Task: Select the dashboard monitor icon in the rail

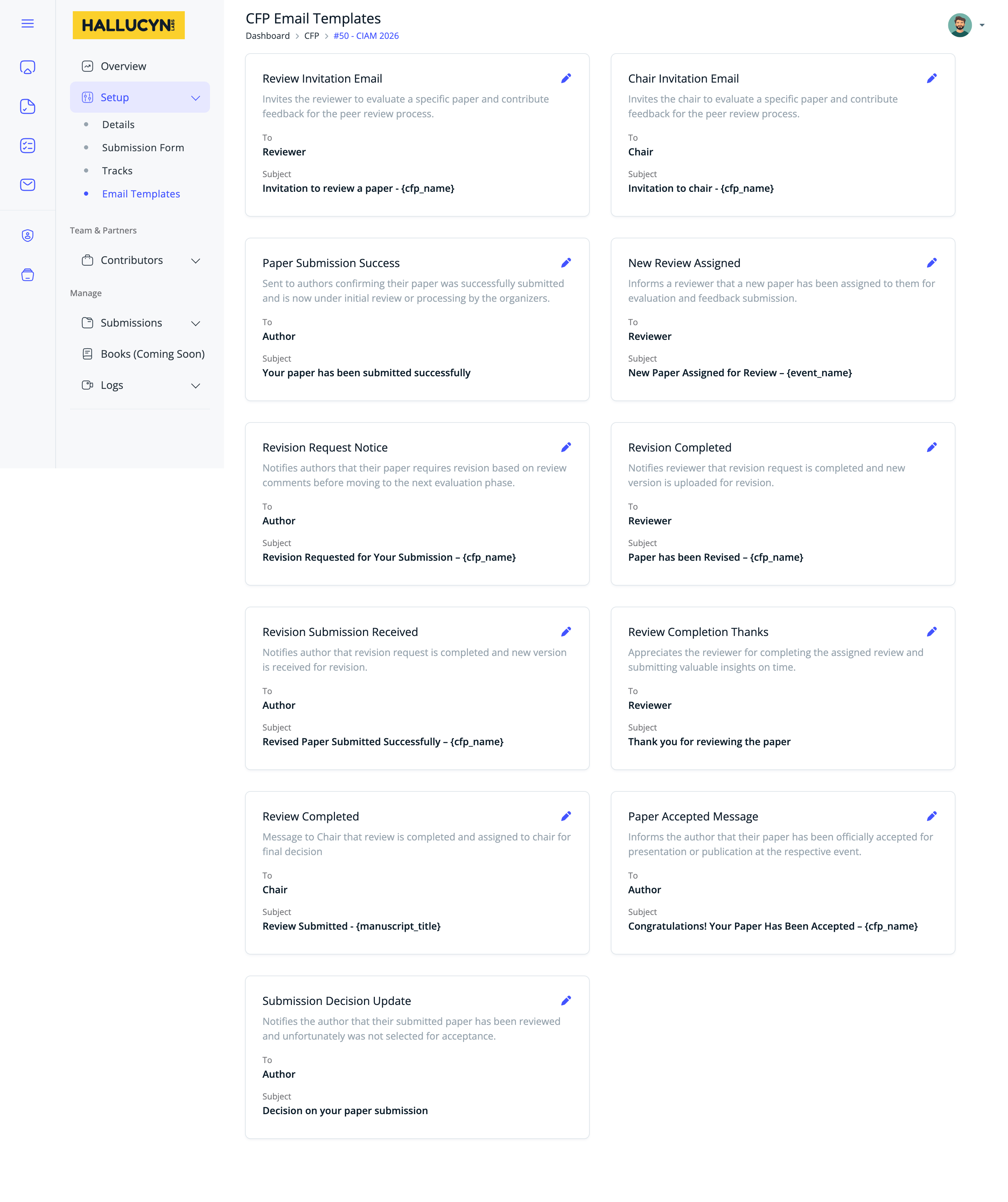Action: click(x=27, y=67)
